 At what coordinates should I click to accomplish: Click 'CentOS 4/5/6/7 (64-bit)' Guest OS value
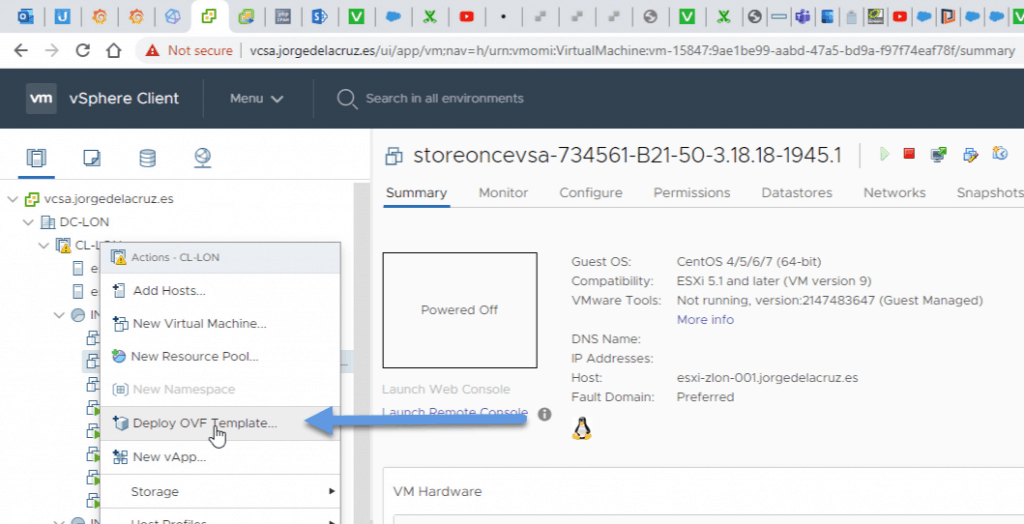coord(748,262)
